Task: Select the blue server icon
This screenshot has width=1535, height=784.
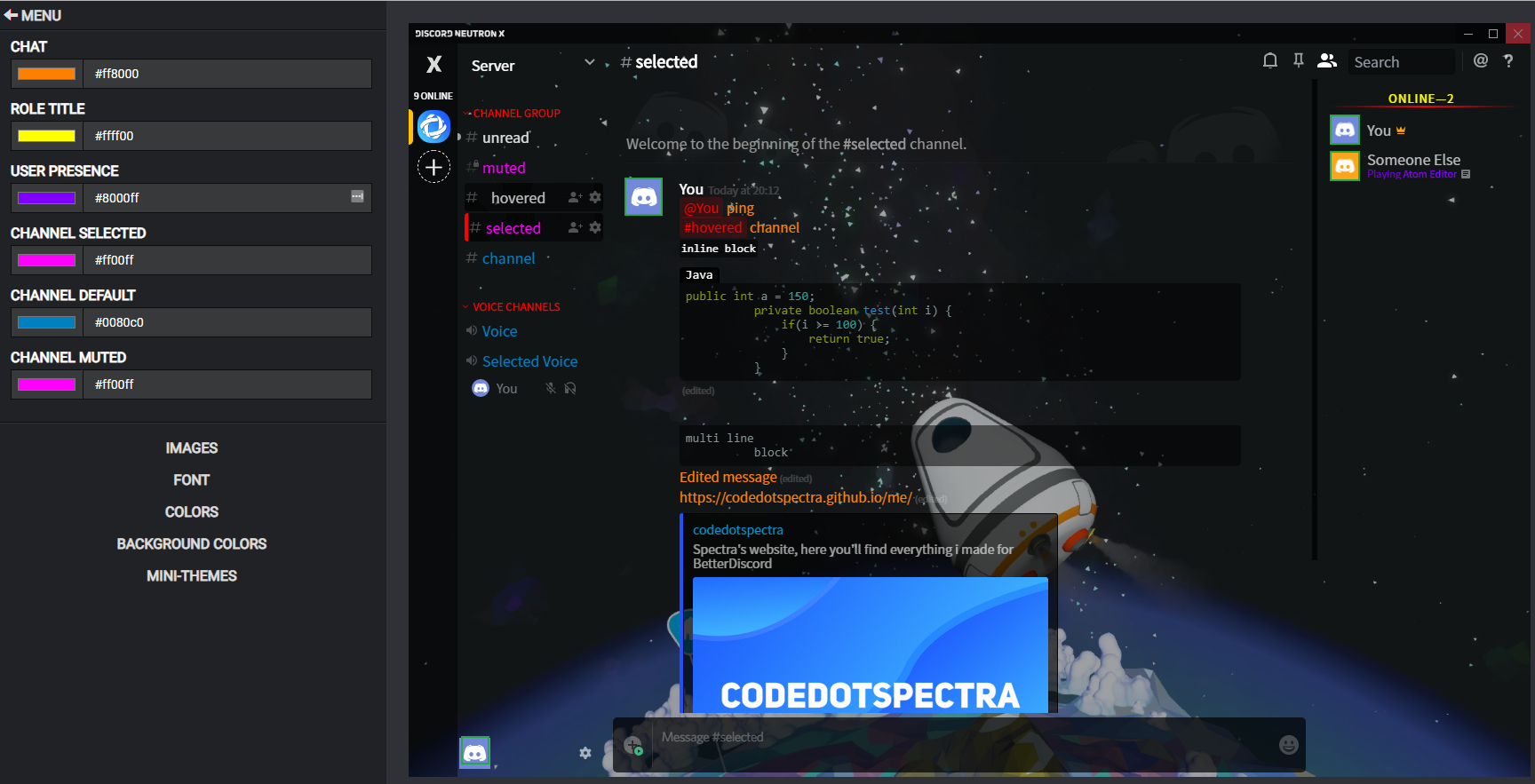Action: pyautogui.click(x=433, y=127)
